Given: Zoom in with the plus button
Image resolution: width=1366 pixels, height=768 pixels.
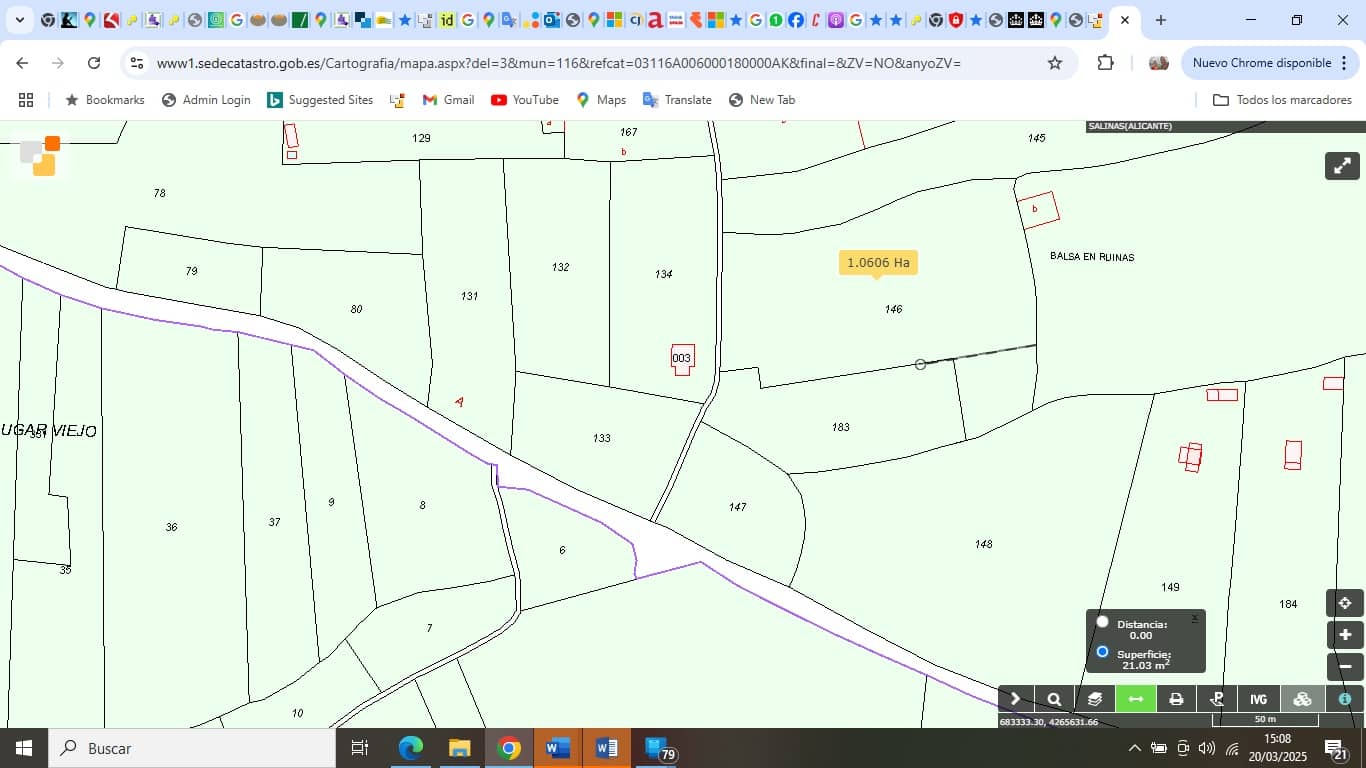Looking at the screenshot, I should coord(1345,634).
